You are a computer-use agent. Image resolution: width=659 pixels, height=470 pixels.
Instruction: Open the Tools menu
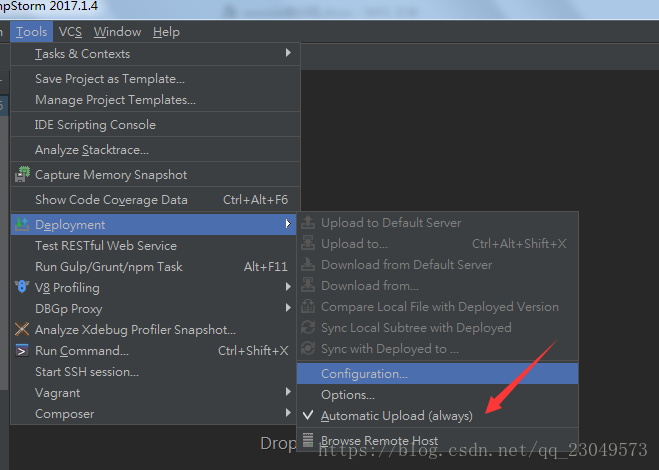(32, 32)
